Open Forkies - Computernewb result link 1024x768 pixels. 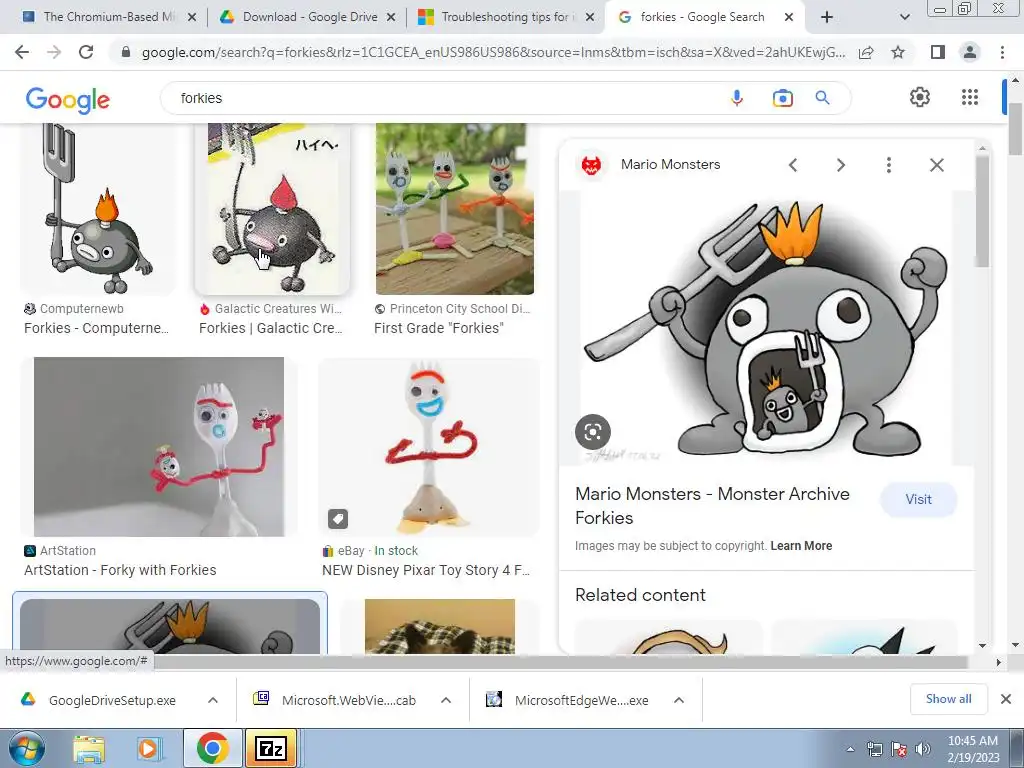pos(97,328)
